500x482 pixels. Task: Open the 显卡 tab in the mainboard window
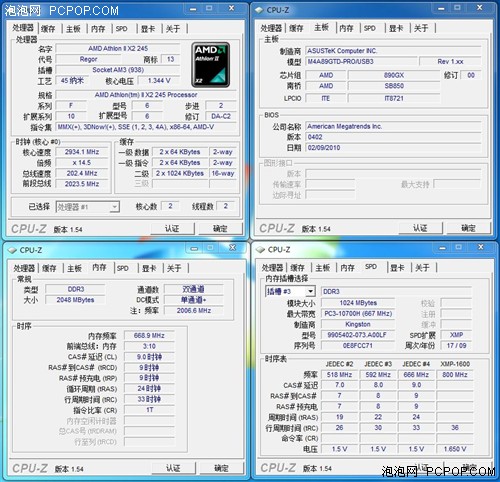(x=396, y=28)
